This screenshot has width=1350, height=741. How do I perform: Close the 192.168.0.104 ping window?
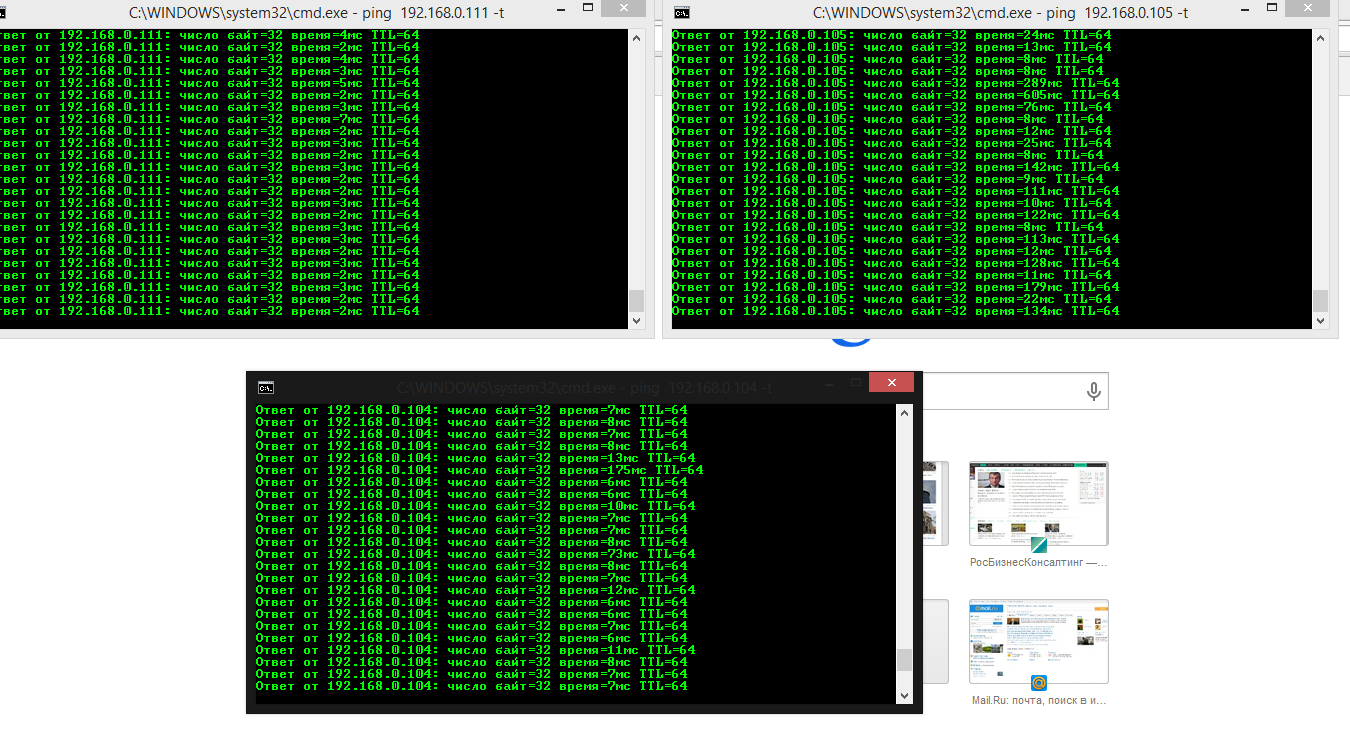pos(891,383)
